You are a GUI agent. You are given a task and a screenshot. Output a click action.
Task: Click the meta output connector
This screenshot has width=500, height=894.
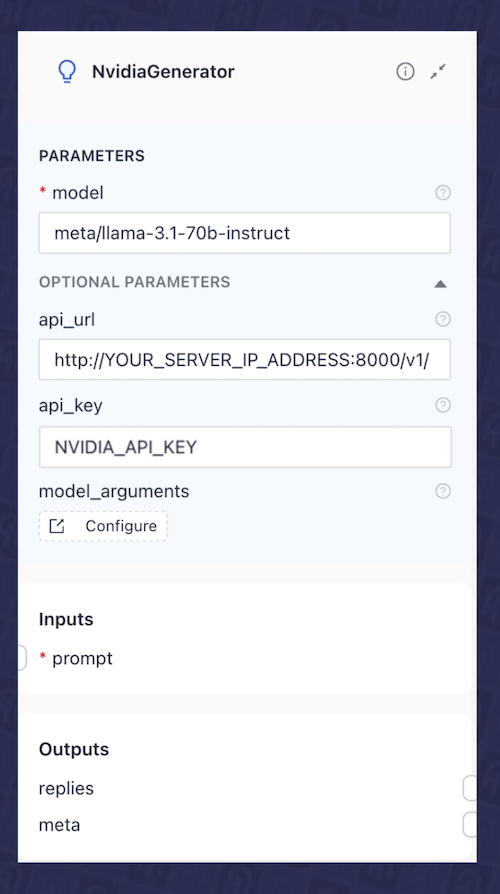pos(470,824)
